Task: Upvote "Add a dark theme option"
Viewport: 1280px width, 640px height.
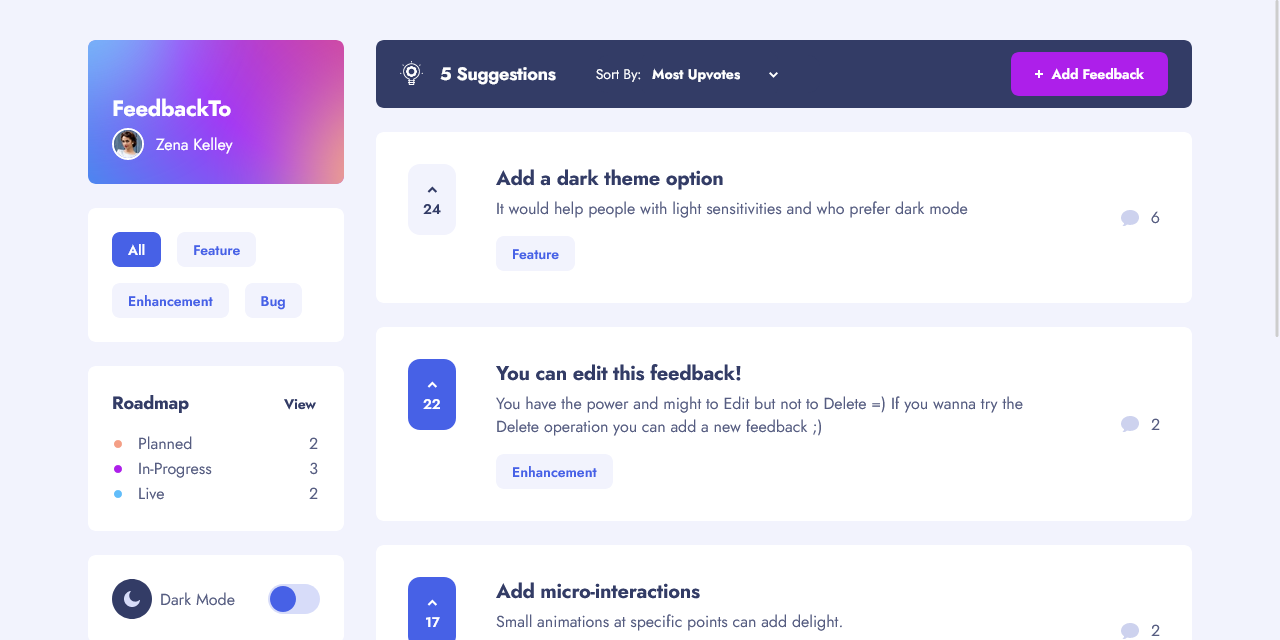Action: click(x=431, y=199)
